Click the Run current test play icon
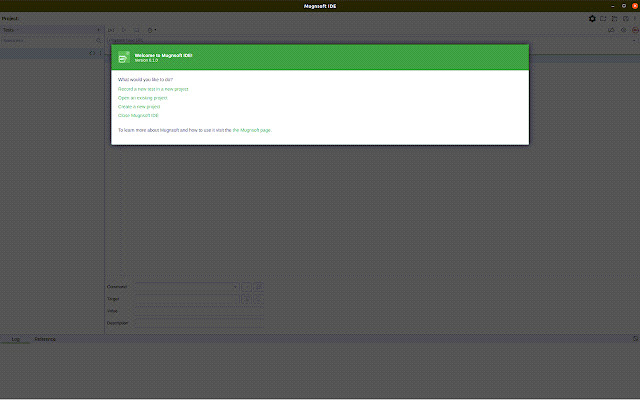 pyautogui.click(x=124, y=30)
